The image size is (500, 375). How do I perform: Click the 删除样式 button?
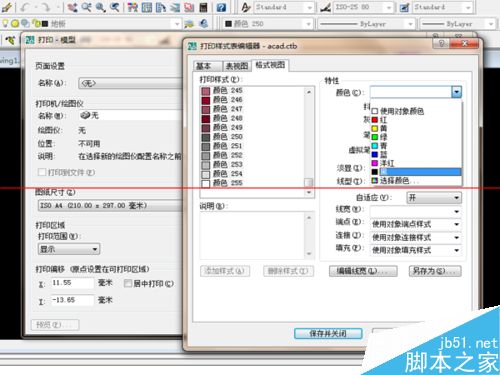[x=288, y=271]
